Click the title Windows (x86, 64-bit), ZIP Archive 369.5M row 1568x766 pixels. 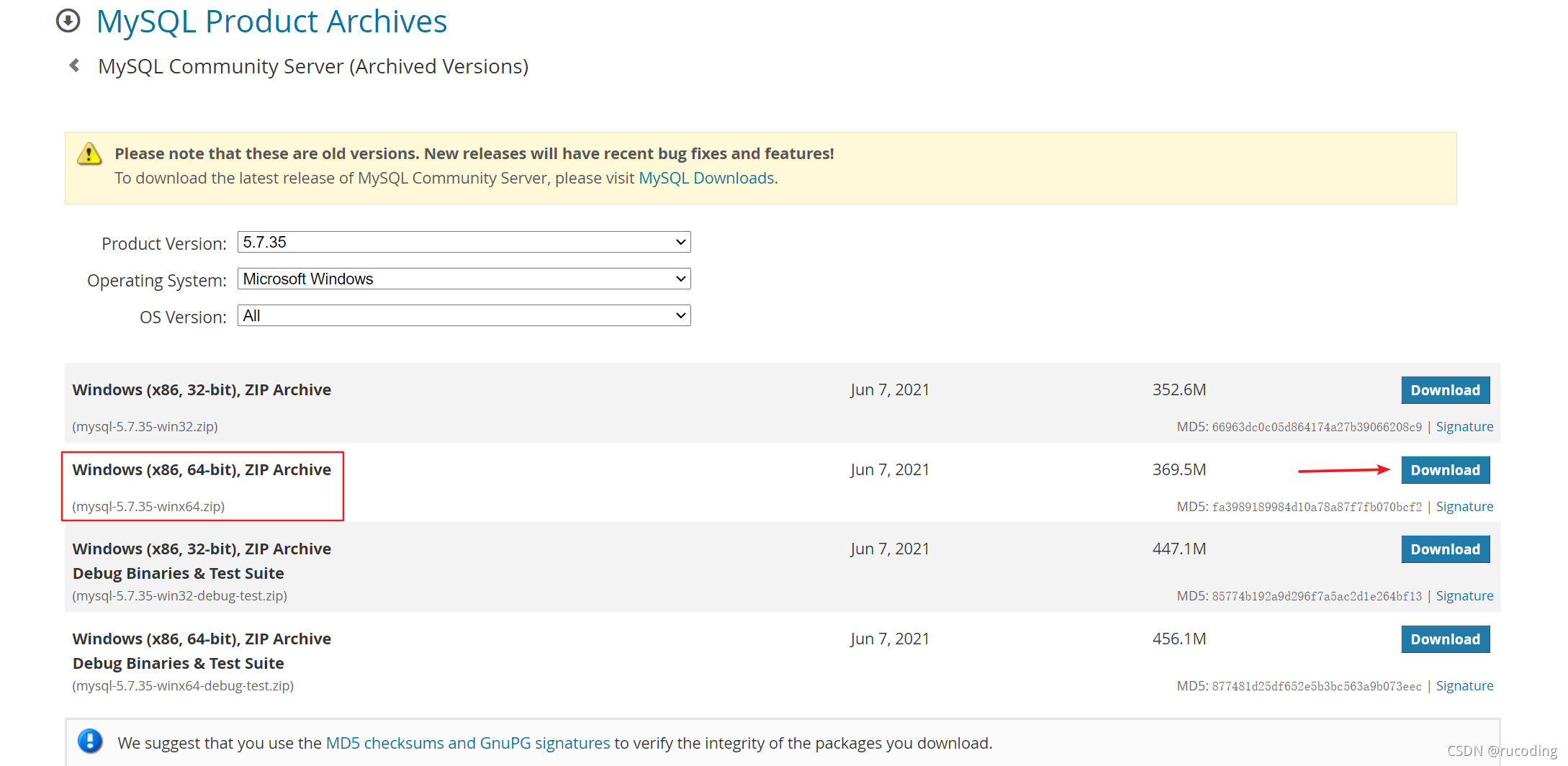tap(202, 470)
